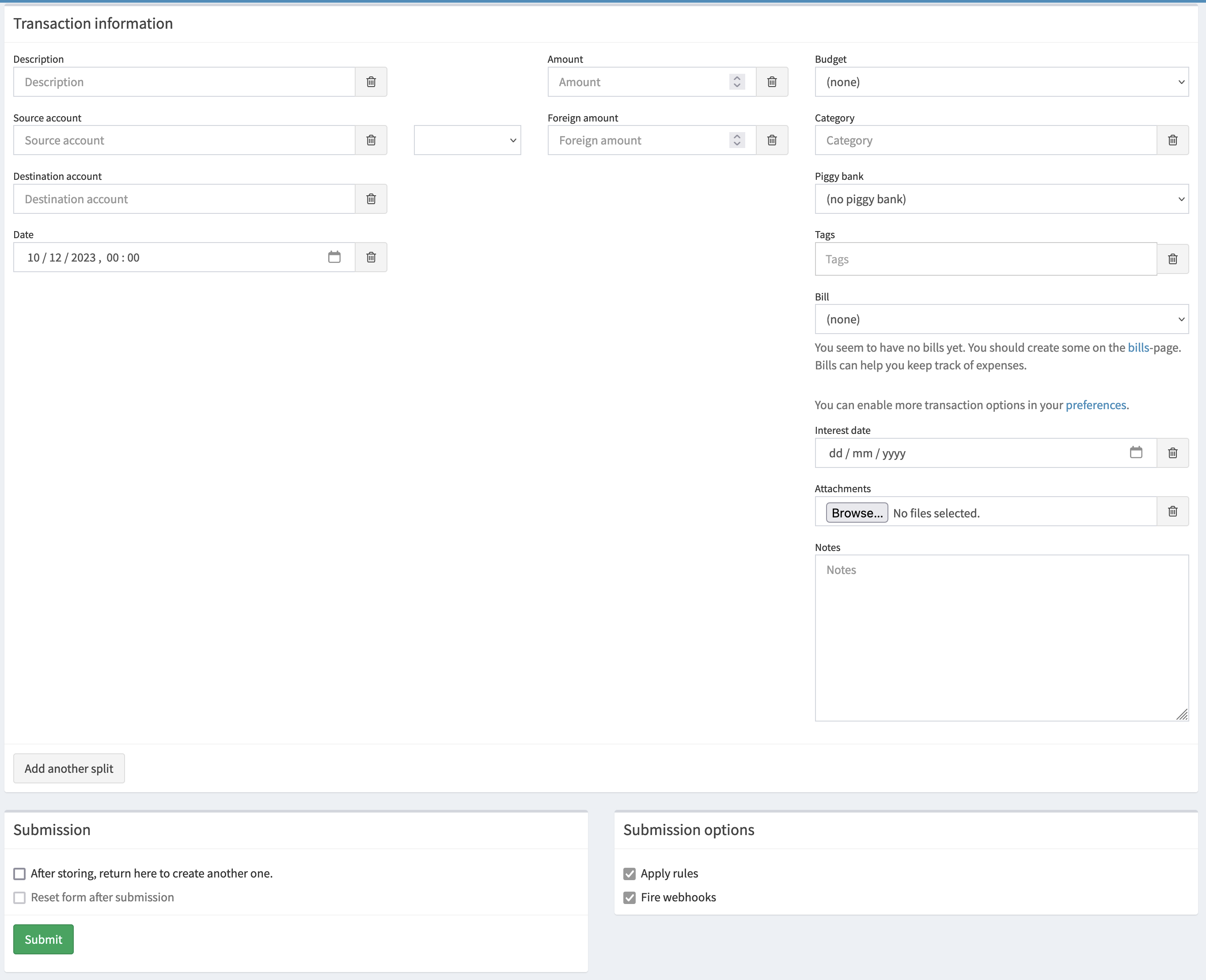The height and width of the screenshot is (980, 1206).
Task: Clear the Destination account with trash icon
Action: click(371, 199)
